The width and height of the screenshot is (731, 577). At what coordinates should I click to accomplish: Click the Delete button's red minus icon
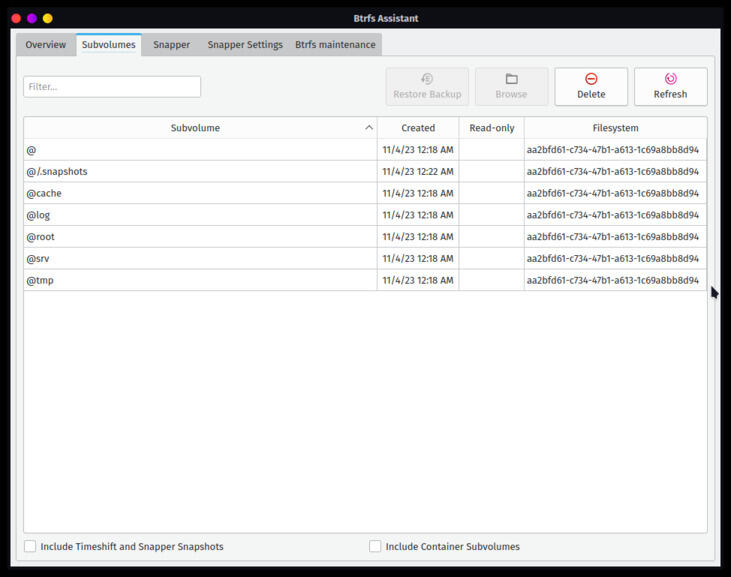(591, 79)
